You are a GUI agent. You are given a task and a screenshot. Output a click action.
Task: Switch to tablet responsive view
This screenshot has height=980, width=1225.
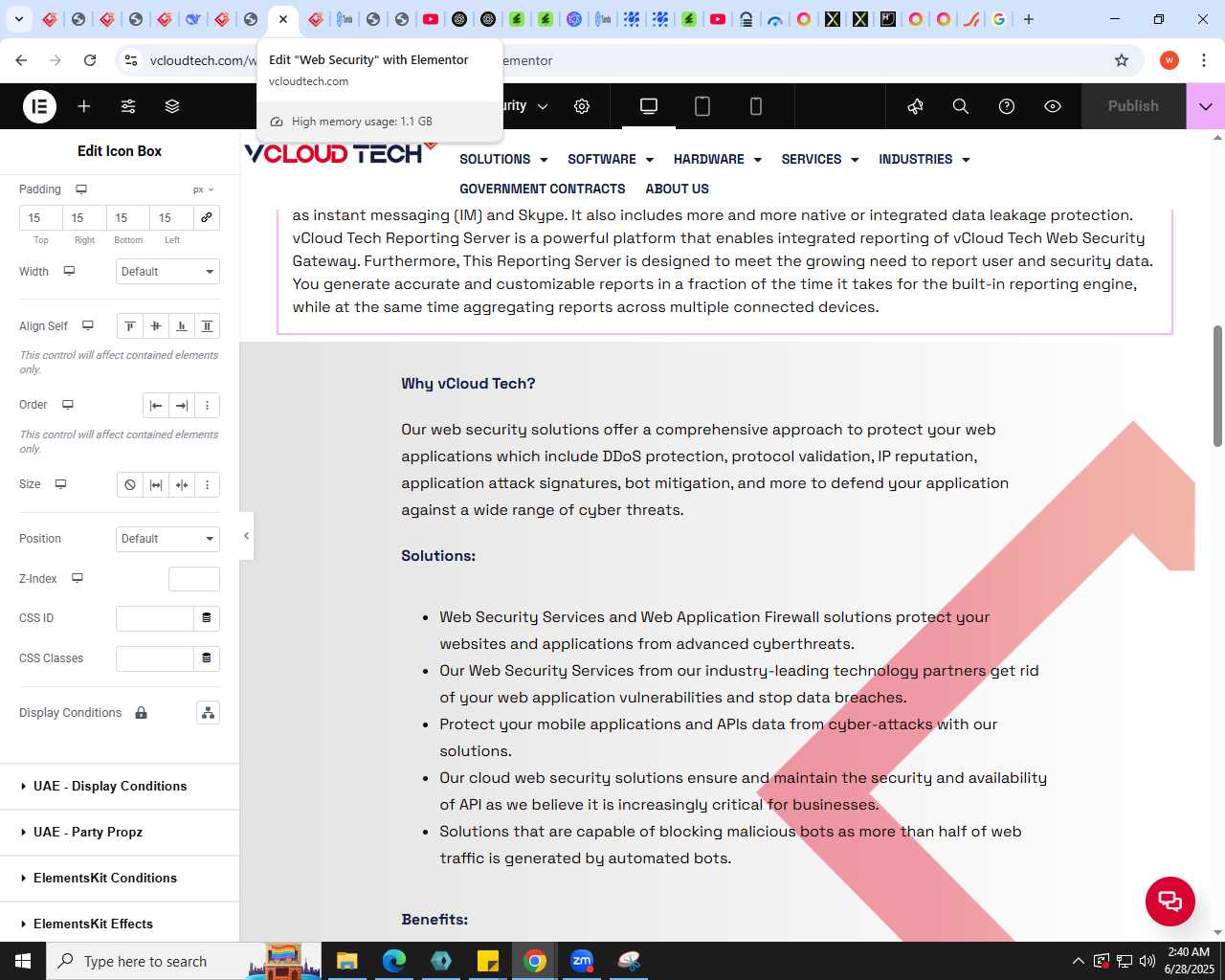[x=702, y=106]
